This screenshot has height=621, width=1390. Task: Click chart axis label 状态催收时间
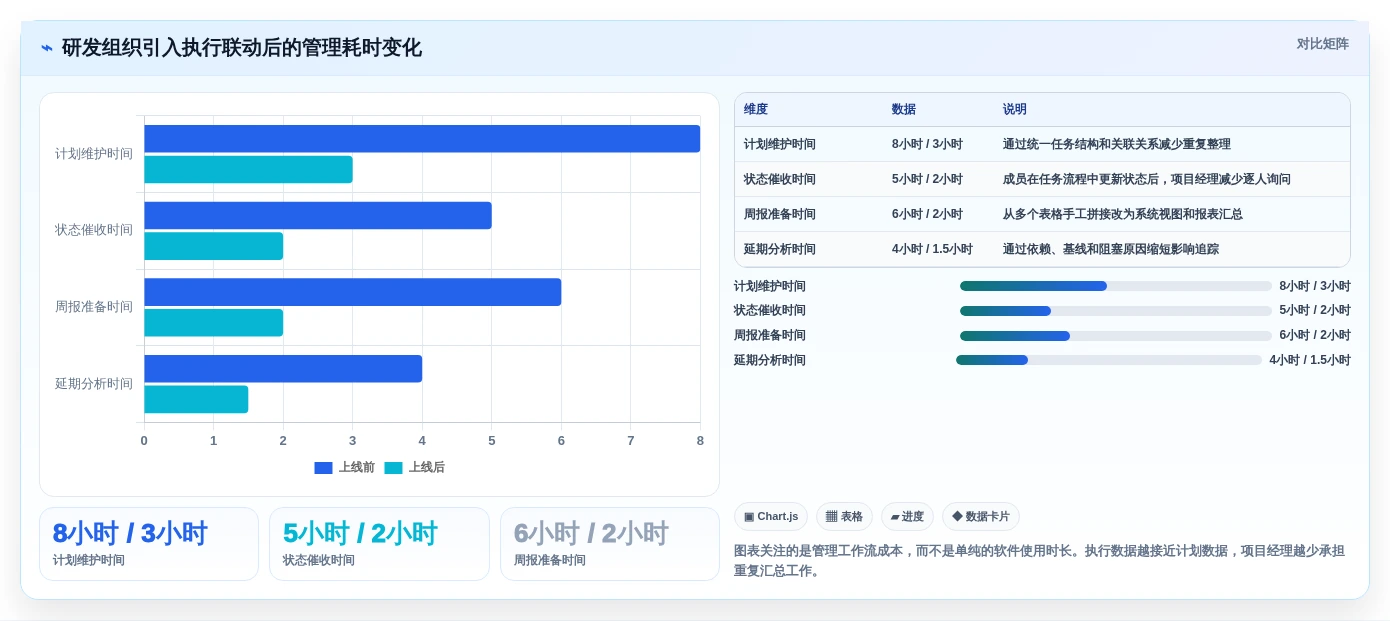pos(94,230)
